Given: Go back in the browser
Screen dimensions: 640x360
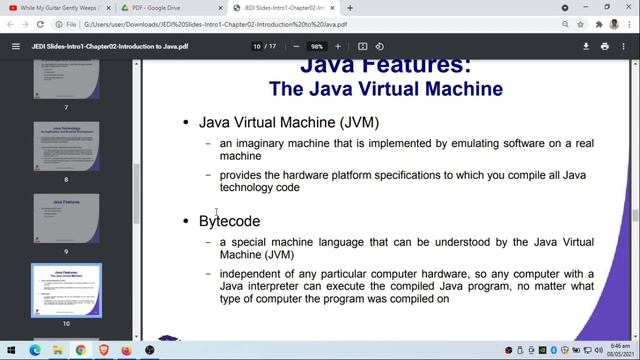Looking at the screenshot, I should click(10, 24).
